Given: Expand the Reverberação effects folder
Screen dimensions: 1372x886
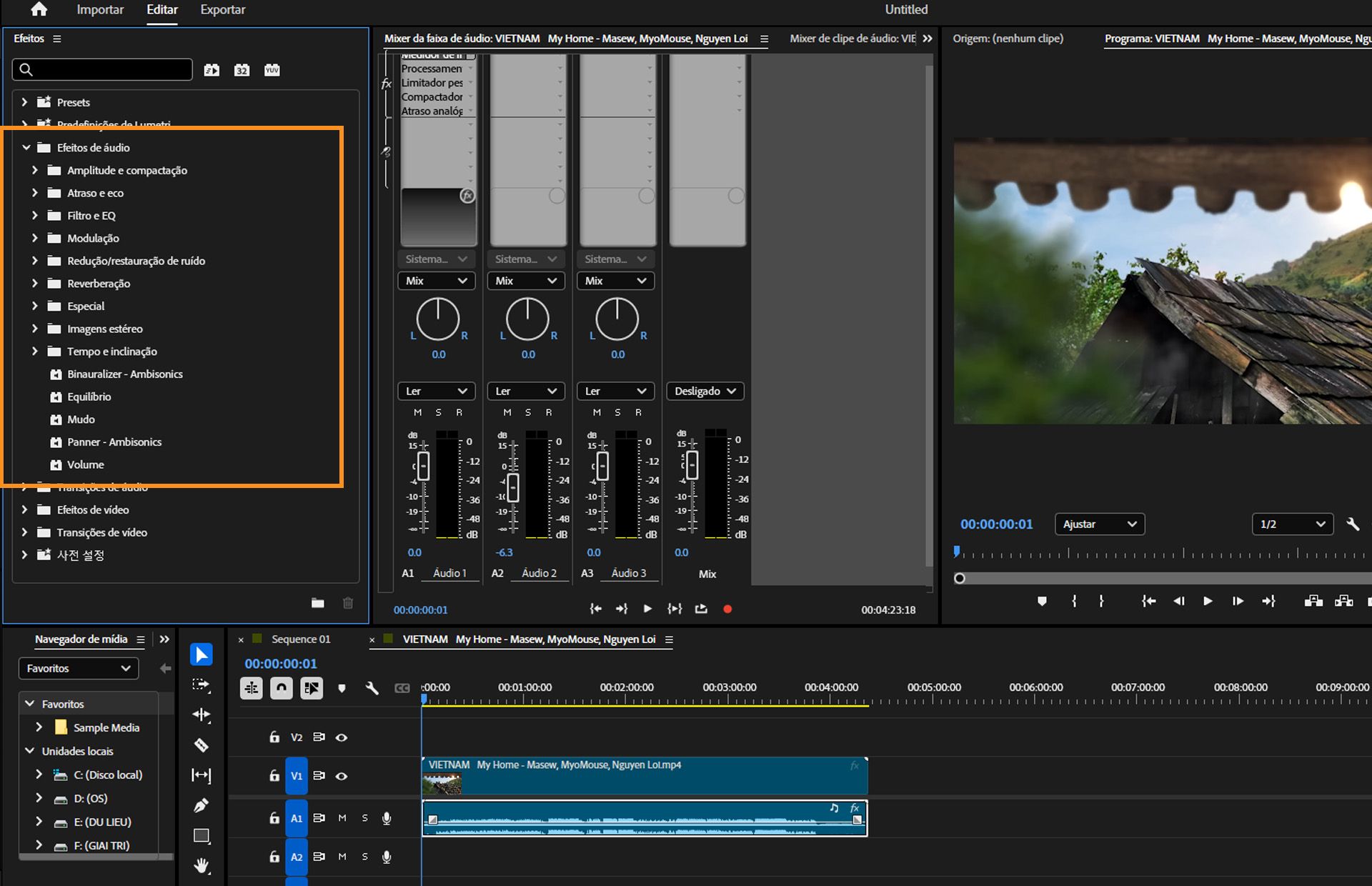Looking at the screenshot, I should click(x=34, y=283).
